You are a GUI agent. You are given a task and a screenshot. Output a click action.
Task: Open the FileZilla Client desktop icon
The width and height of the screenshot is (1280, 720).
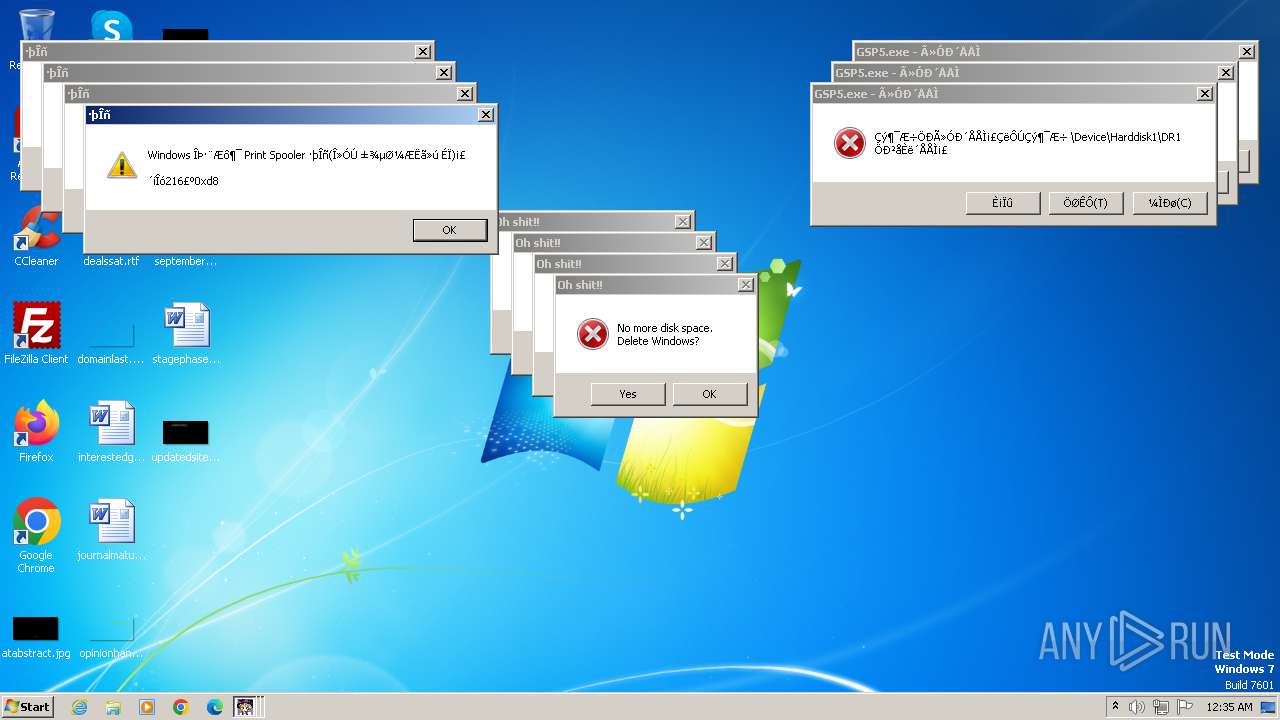tap(36, 333)
